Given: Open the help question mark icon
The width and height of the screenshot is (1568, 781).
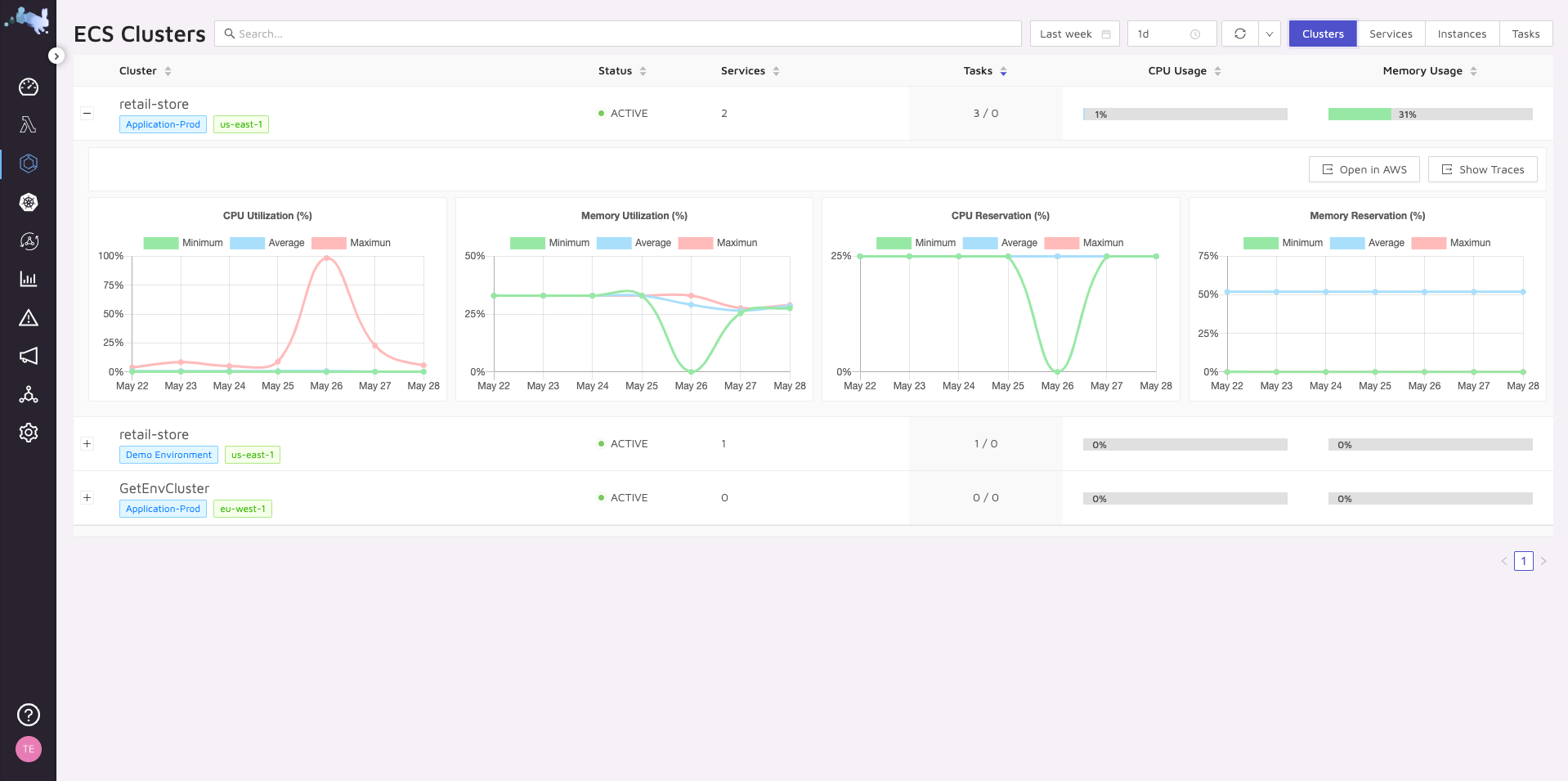Looking at the screenshot, I should (x=29, y=715).
